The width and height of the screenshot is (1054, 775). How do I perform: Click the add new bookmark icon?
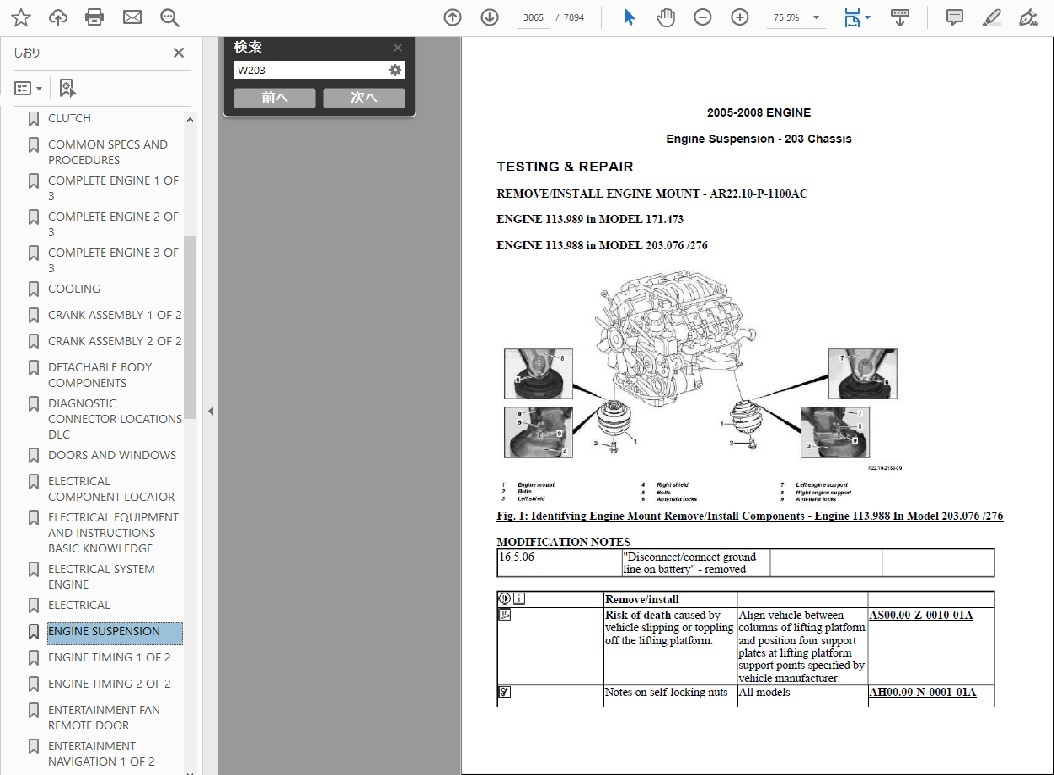67,88
